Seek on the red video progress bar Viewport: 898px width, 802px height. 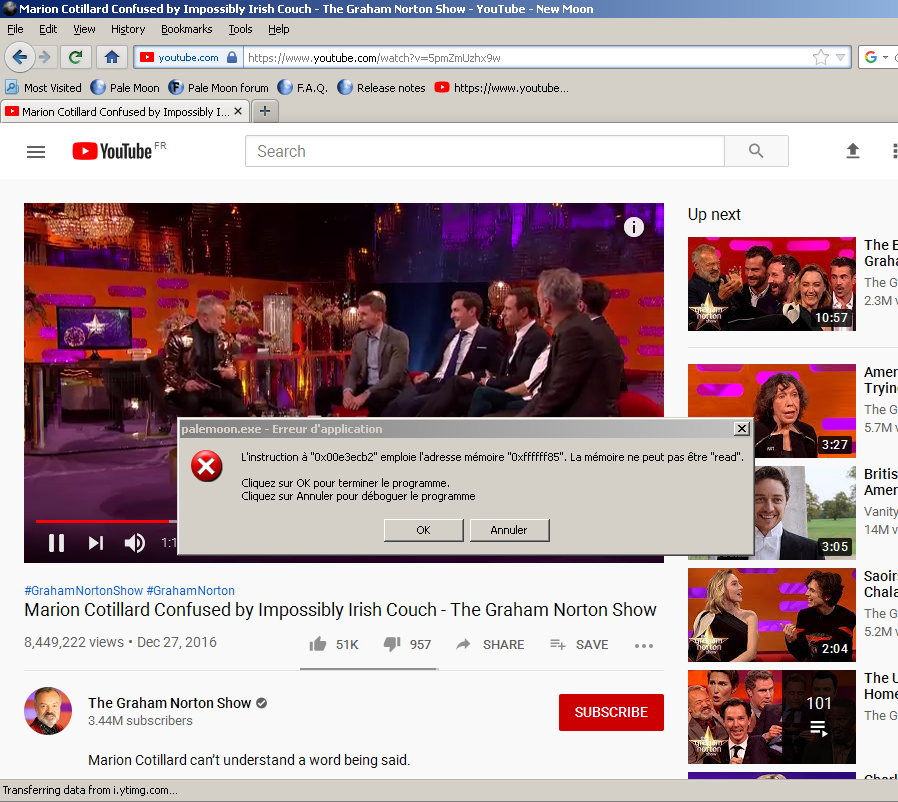[106, 521]
